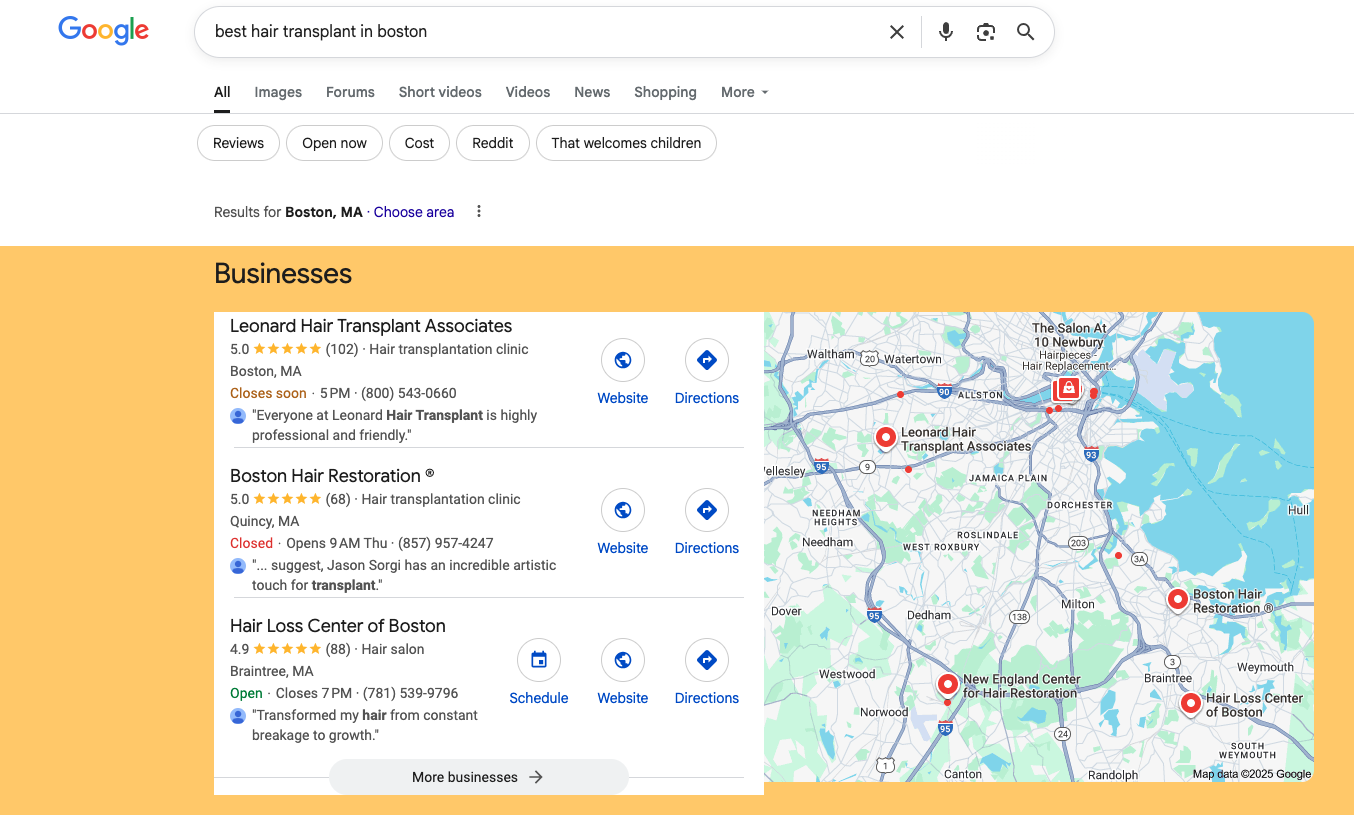Switch to the News tab
Screen dimensions: 1354x815
pyautogui.click(x=592, y=92)
